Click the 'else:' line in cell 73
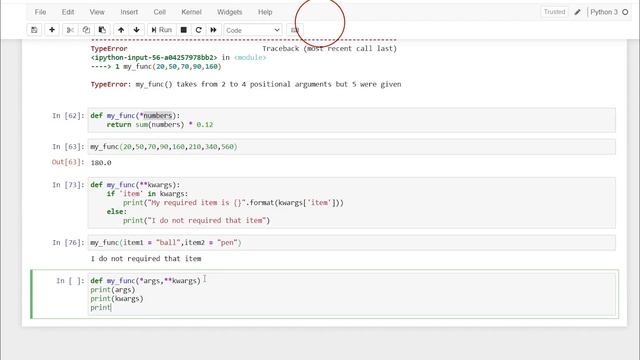The height and width of the screenshot is (360, 640). [x=117, y=211]
